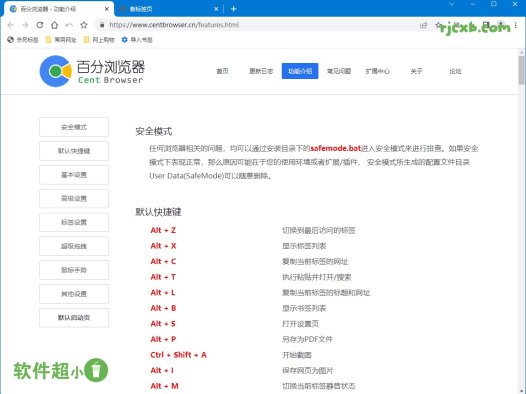Click the 显示书签列表 description text
The height and width of the screenshot is (394, 526).
(304, 308)
